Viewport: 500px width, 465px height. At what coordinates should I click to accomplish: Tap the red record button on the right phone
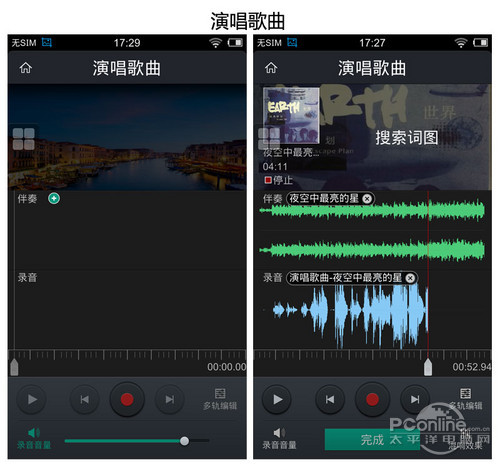click(372, 399)
